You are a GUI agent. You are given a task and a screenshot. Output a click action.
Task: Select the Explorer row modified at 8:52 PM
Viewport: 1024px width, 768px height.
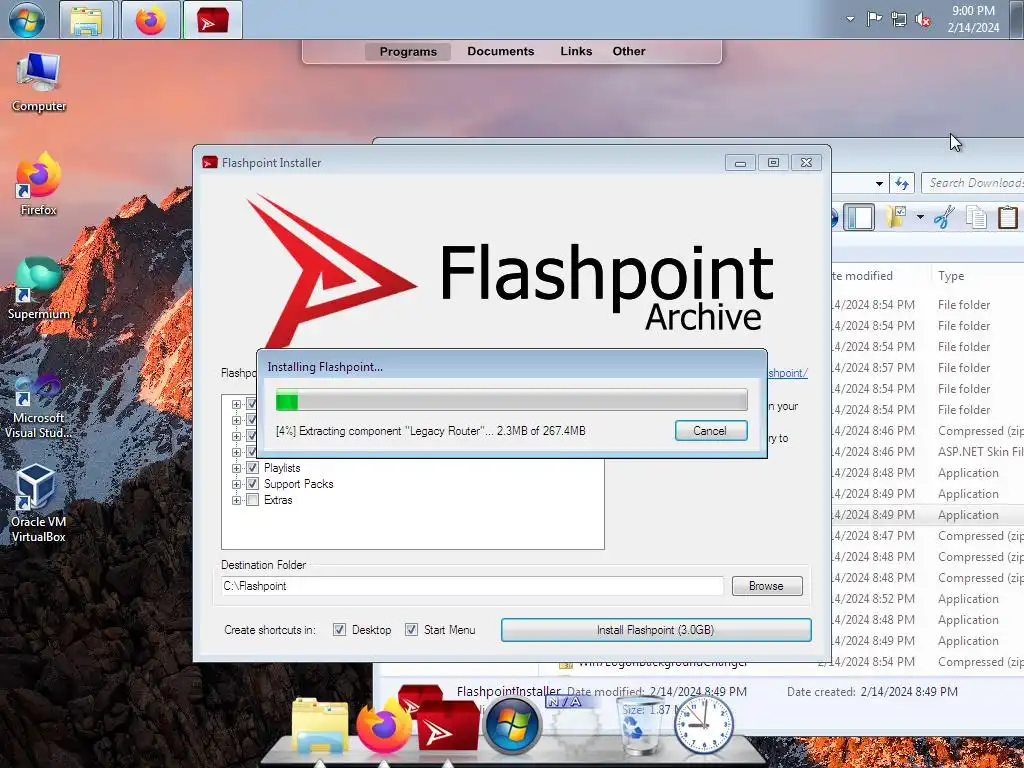point(927,599)
